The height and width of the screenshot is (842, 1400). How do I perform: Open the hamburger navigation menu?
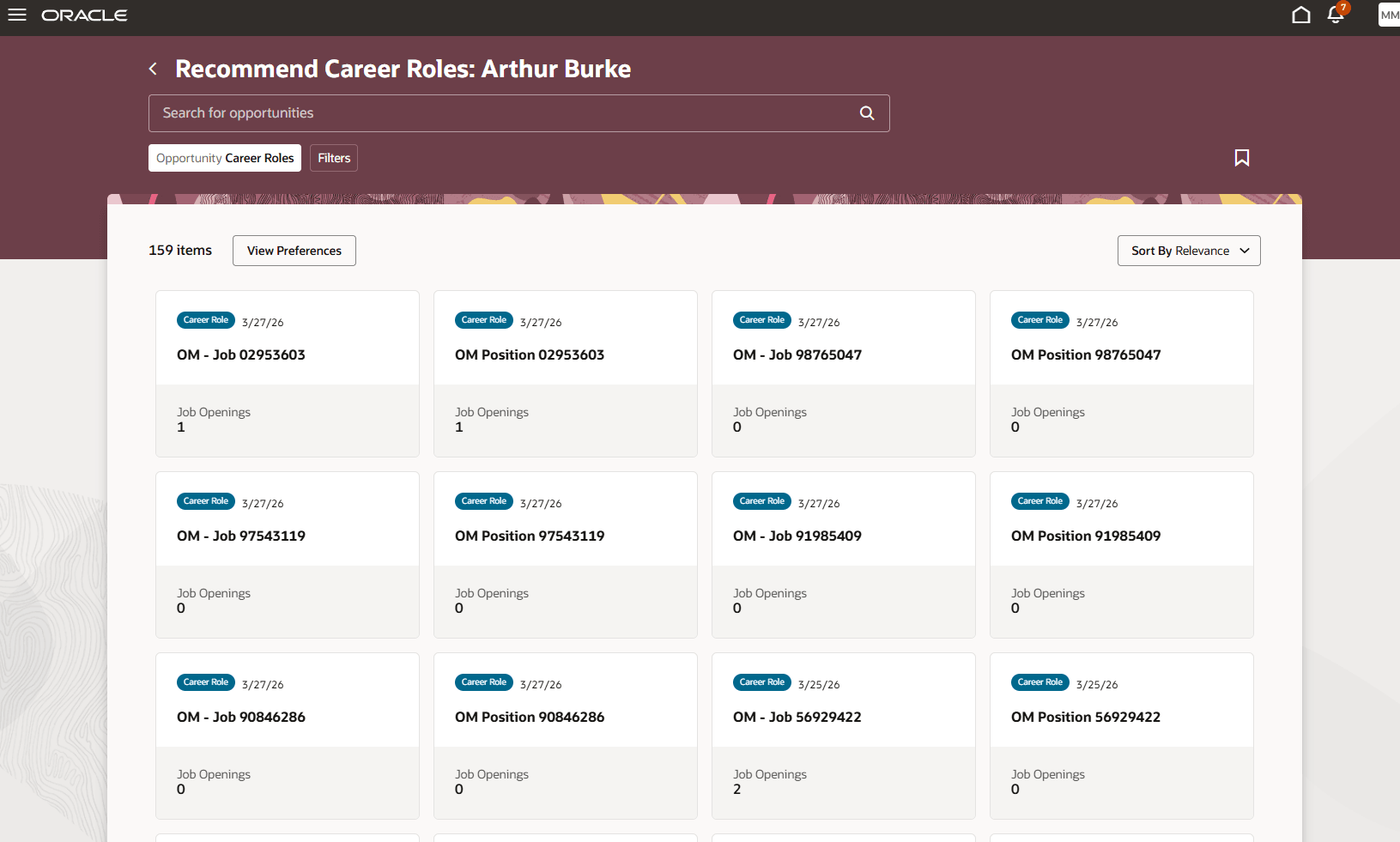[17, 15]
